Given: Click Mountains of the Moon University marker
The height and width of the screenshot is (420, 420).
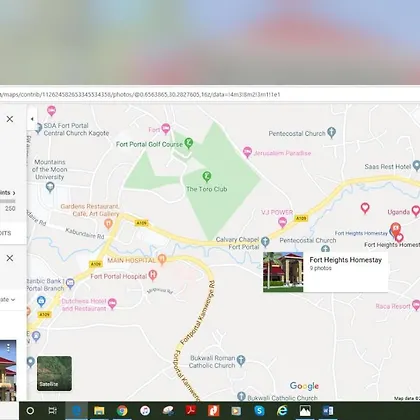Looking at the screenshot, I should (50, 187).
